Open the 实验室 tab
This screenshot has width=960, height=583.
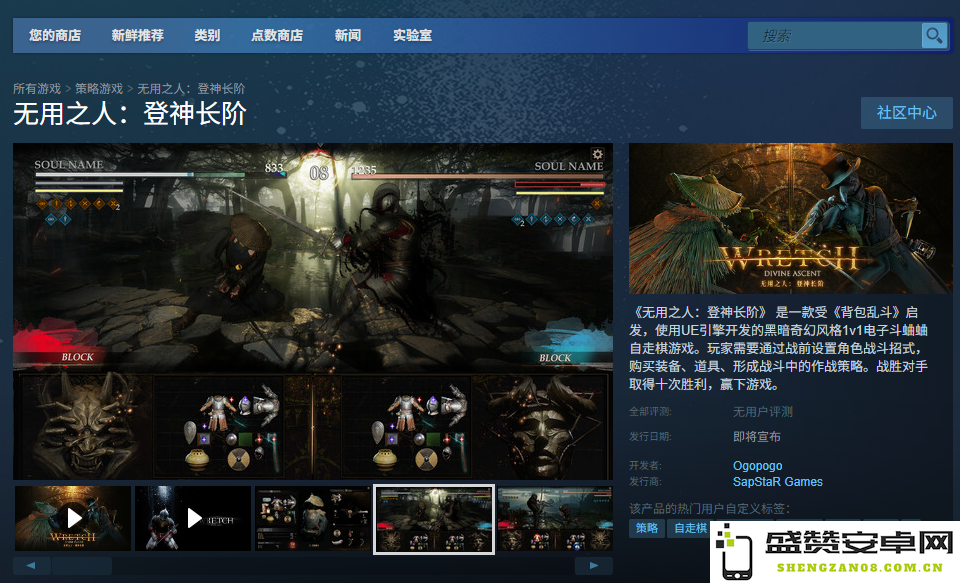pyautogui.click(x=413, y=36)
